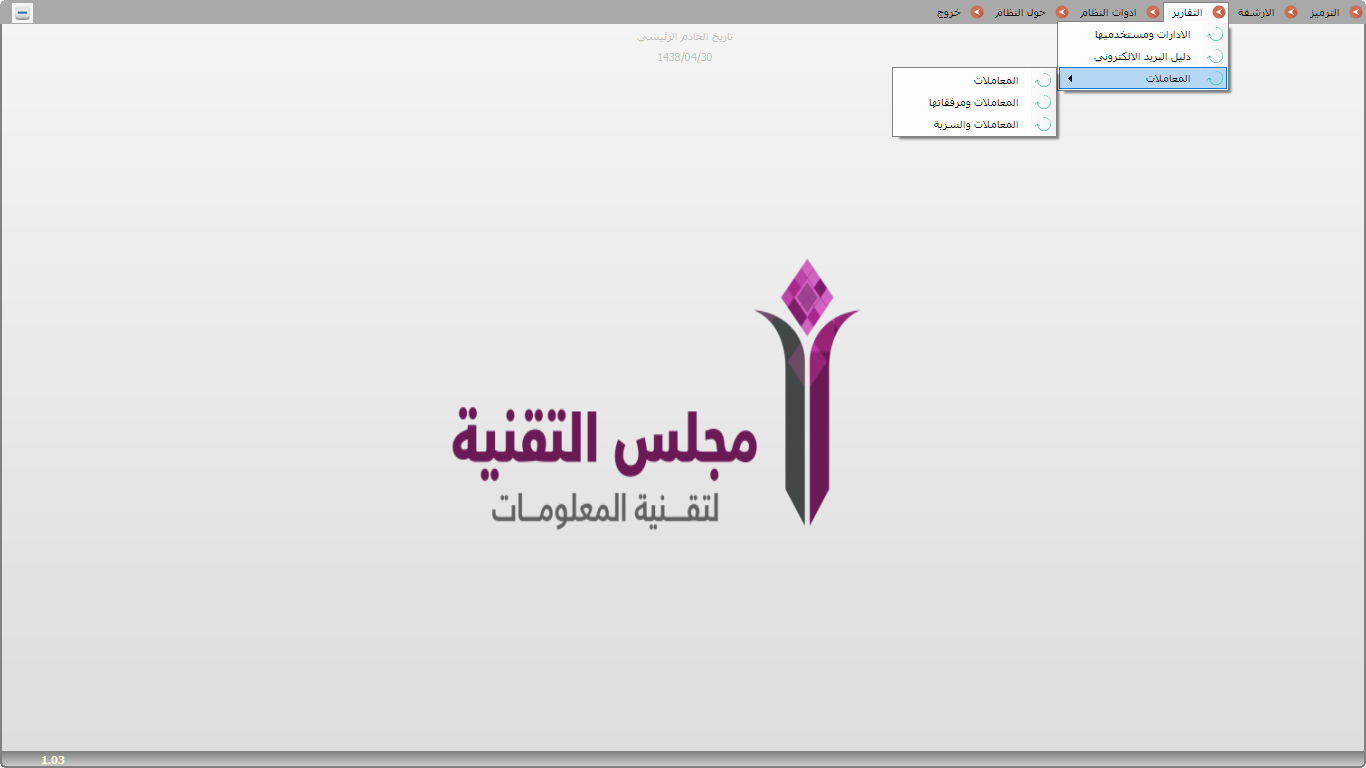1366x768 pixels.
Task: Open the الارشفة menu
Action: [x=1257, y=13]
